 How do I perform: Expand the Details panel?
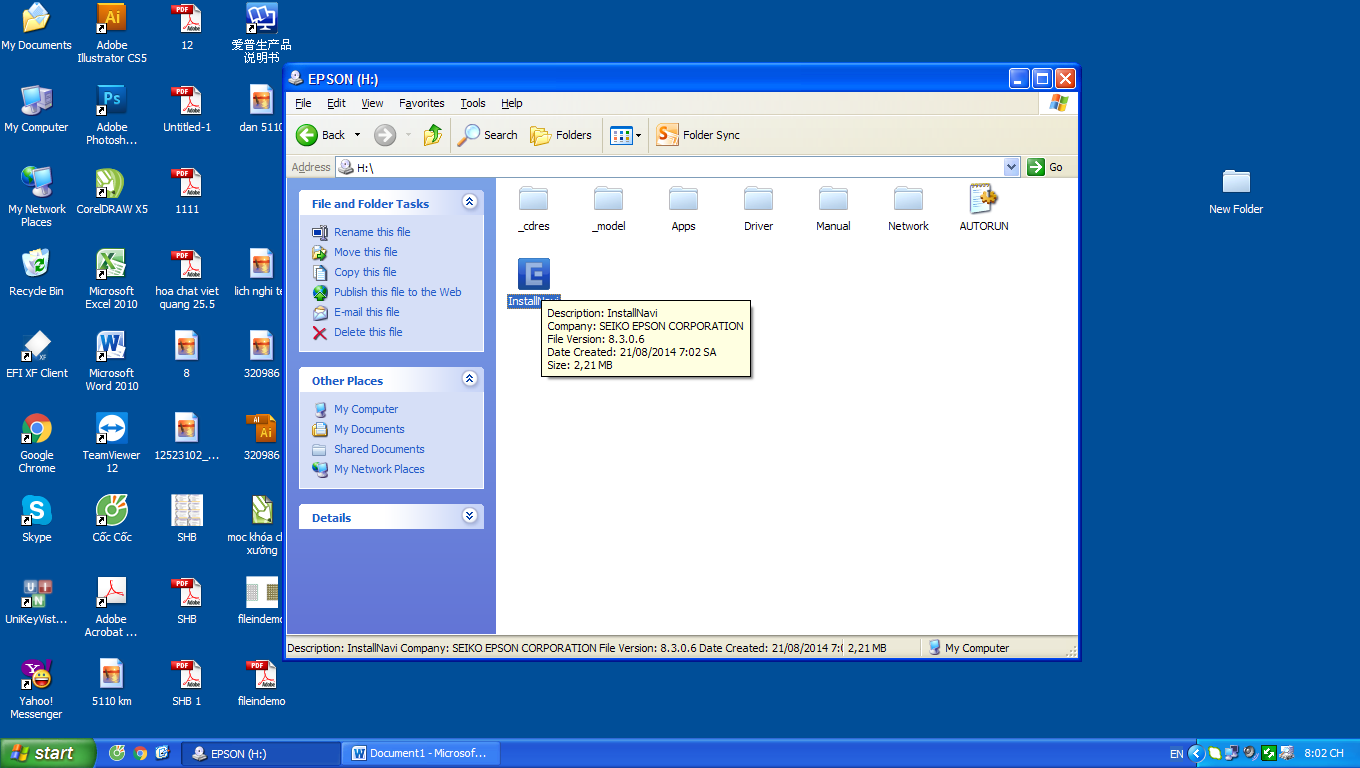click(470, 517)
